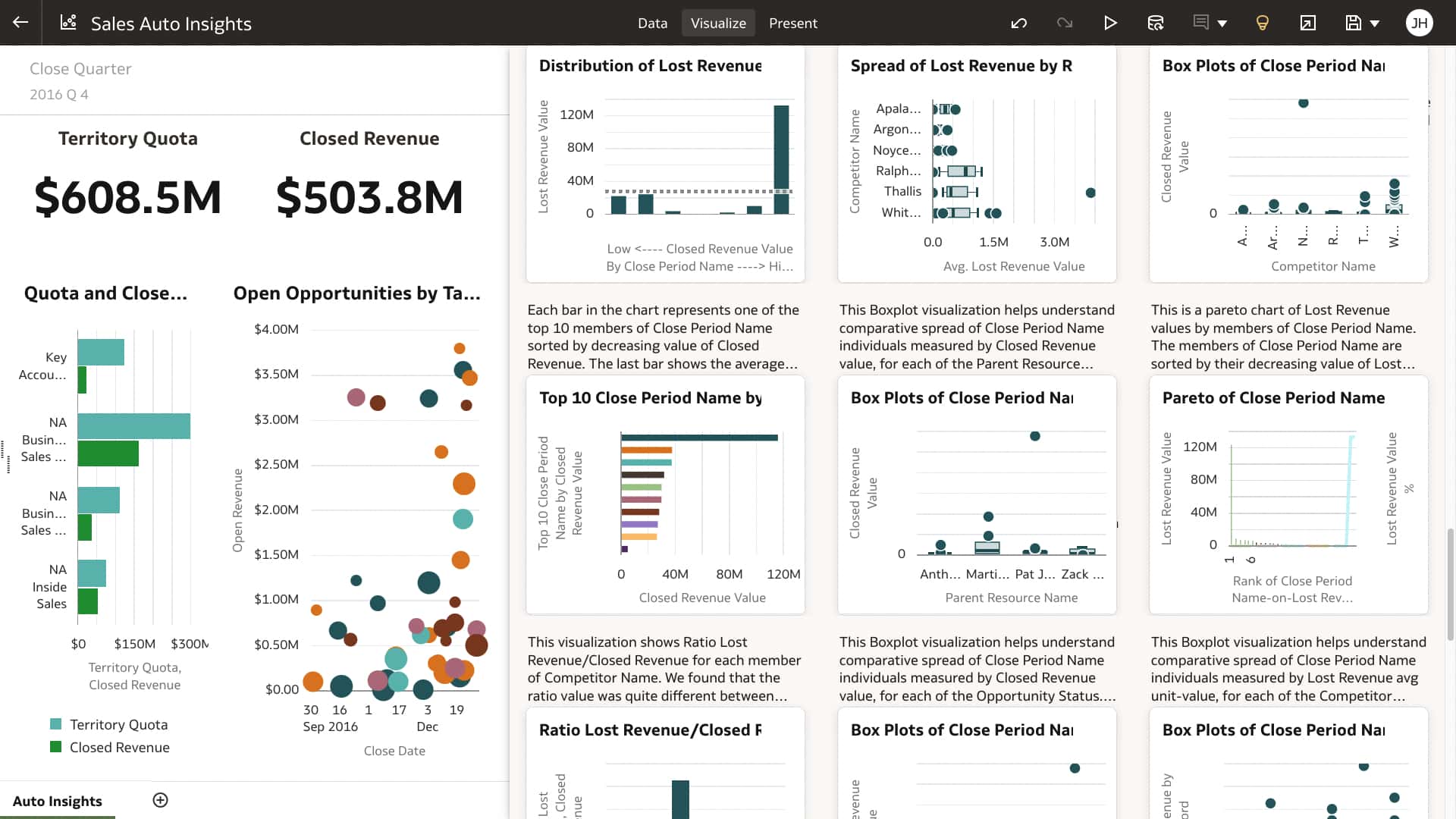Click the Redo icon in the toolbar
The height and width of the screenshot is (819, 1456).
(1065, 23)
